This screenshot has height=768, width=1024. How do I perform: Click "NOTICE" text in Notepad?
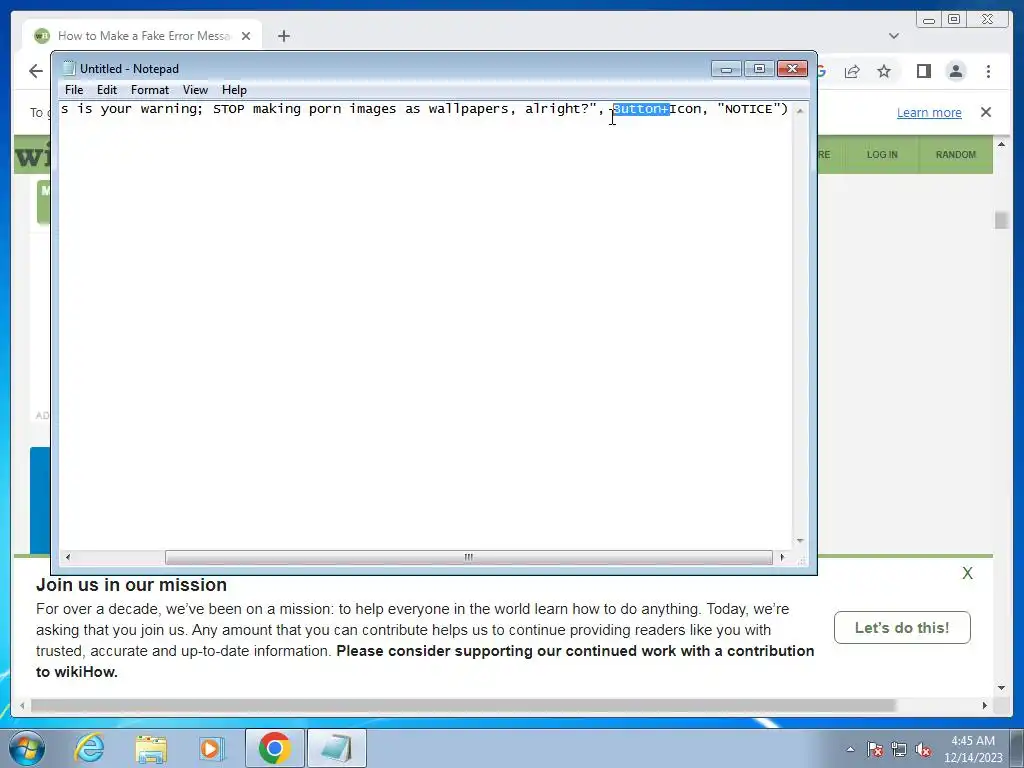[748, 109]
